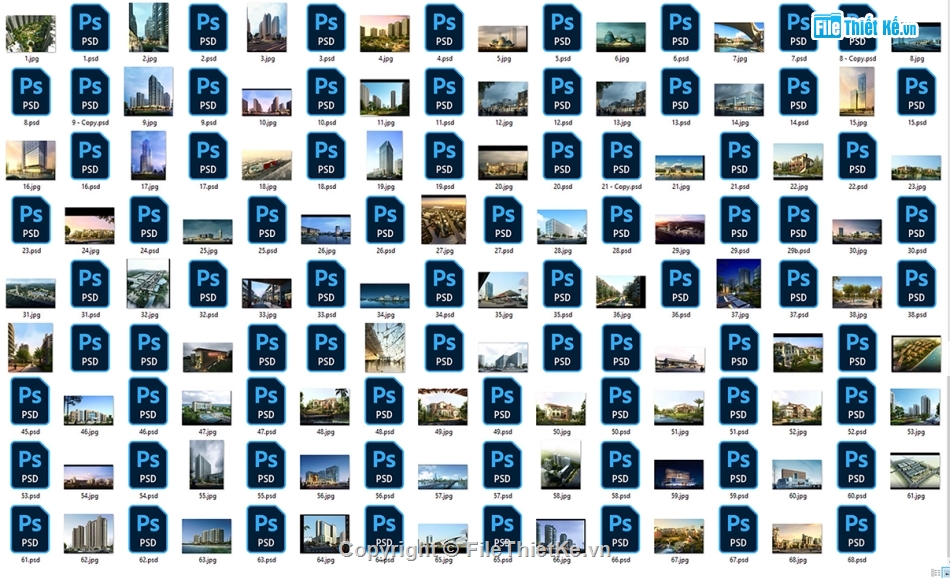Select the 31.psd file icon
Viewport: 950px width, 578px height.
point(90,284)
